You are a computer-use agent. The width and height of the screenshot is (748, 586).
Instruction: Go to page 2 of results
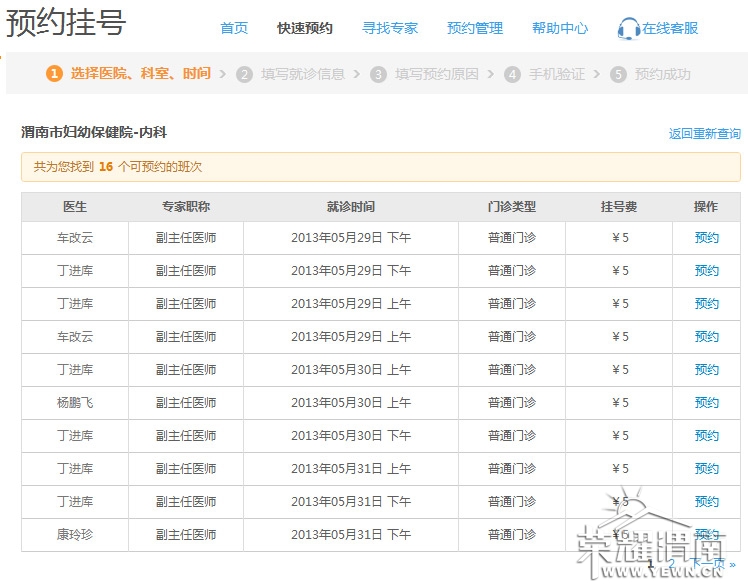click(x=671, y=565)
